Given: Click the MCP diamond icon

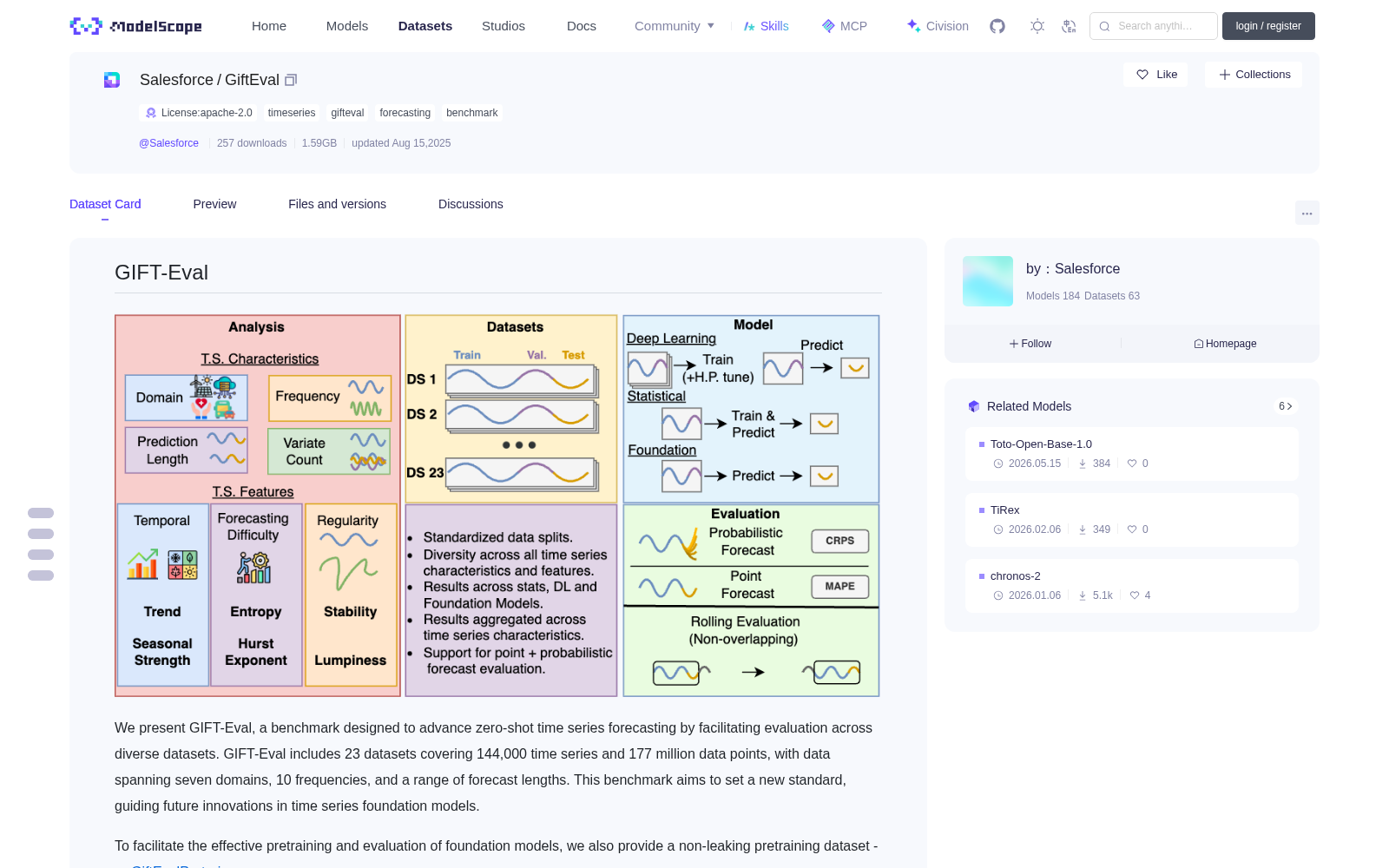Looking at the screenshot, I should [x=828, y=26].
